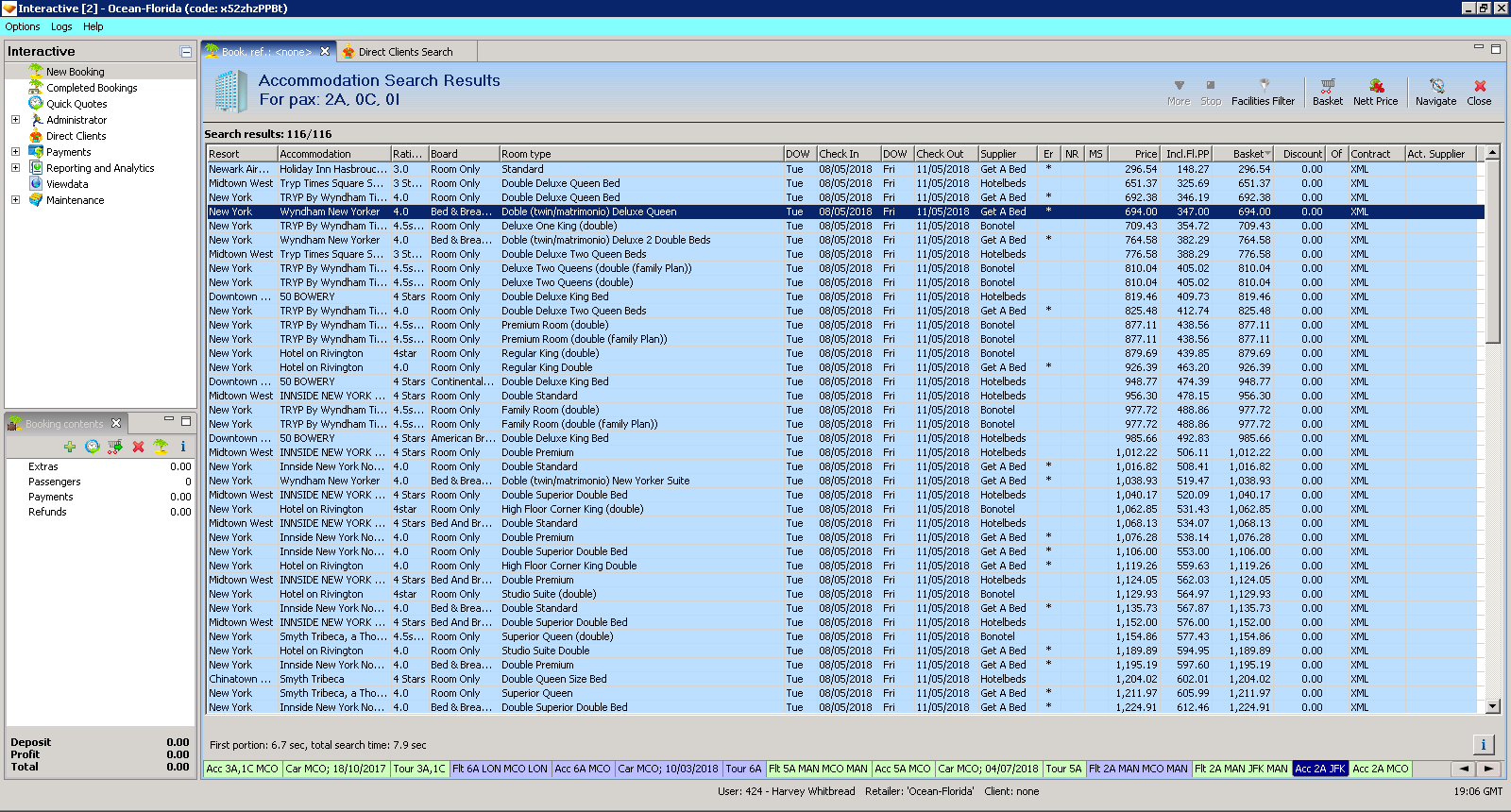Screen dimensions: 1511x812
Task: Select the Acc 2A MCO bottom tab
Action: (1380, 769)
